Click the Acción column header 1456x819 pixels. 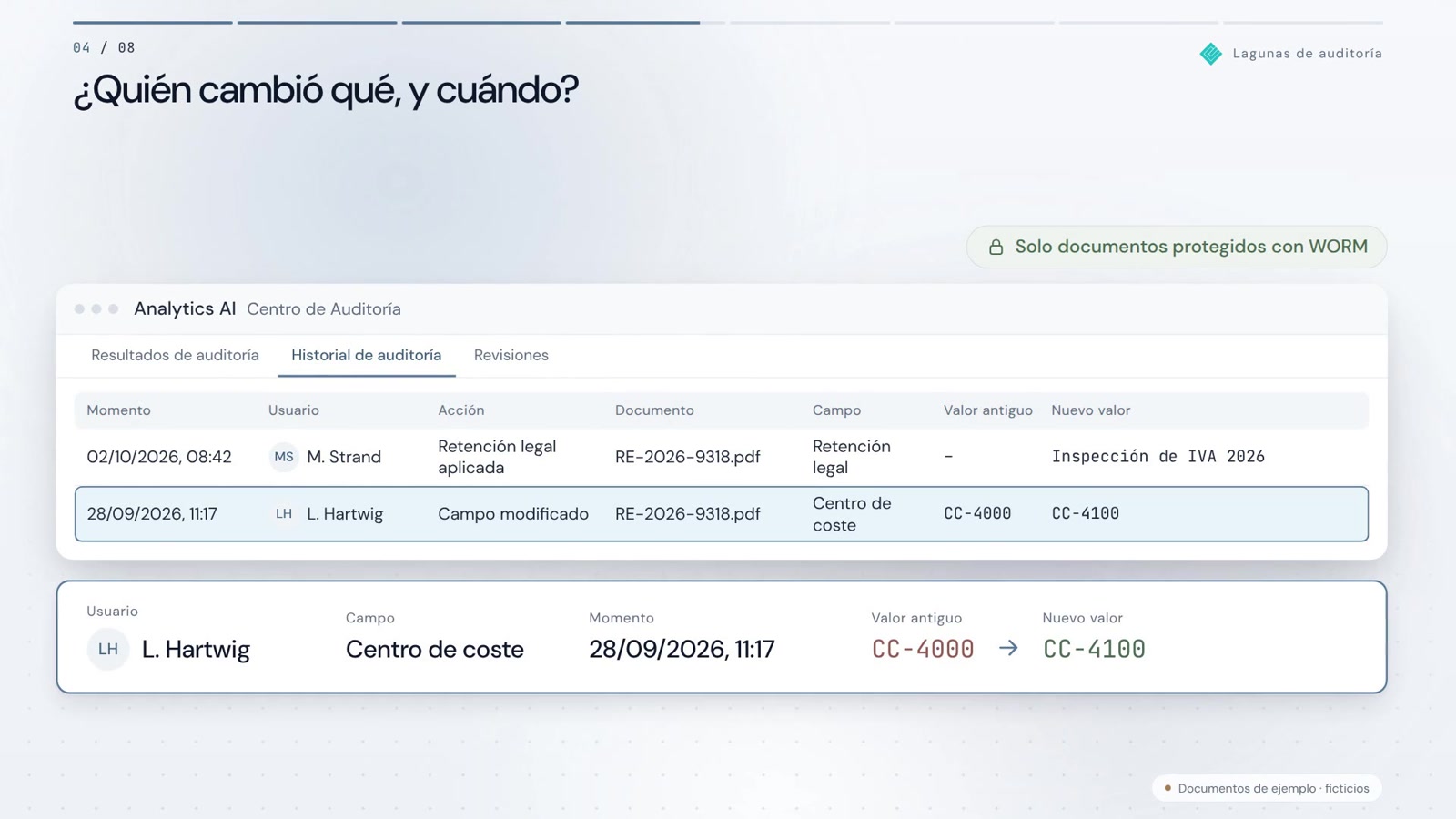pos(461,410)
